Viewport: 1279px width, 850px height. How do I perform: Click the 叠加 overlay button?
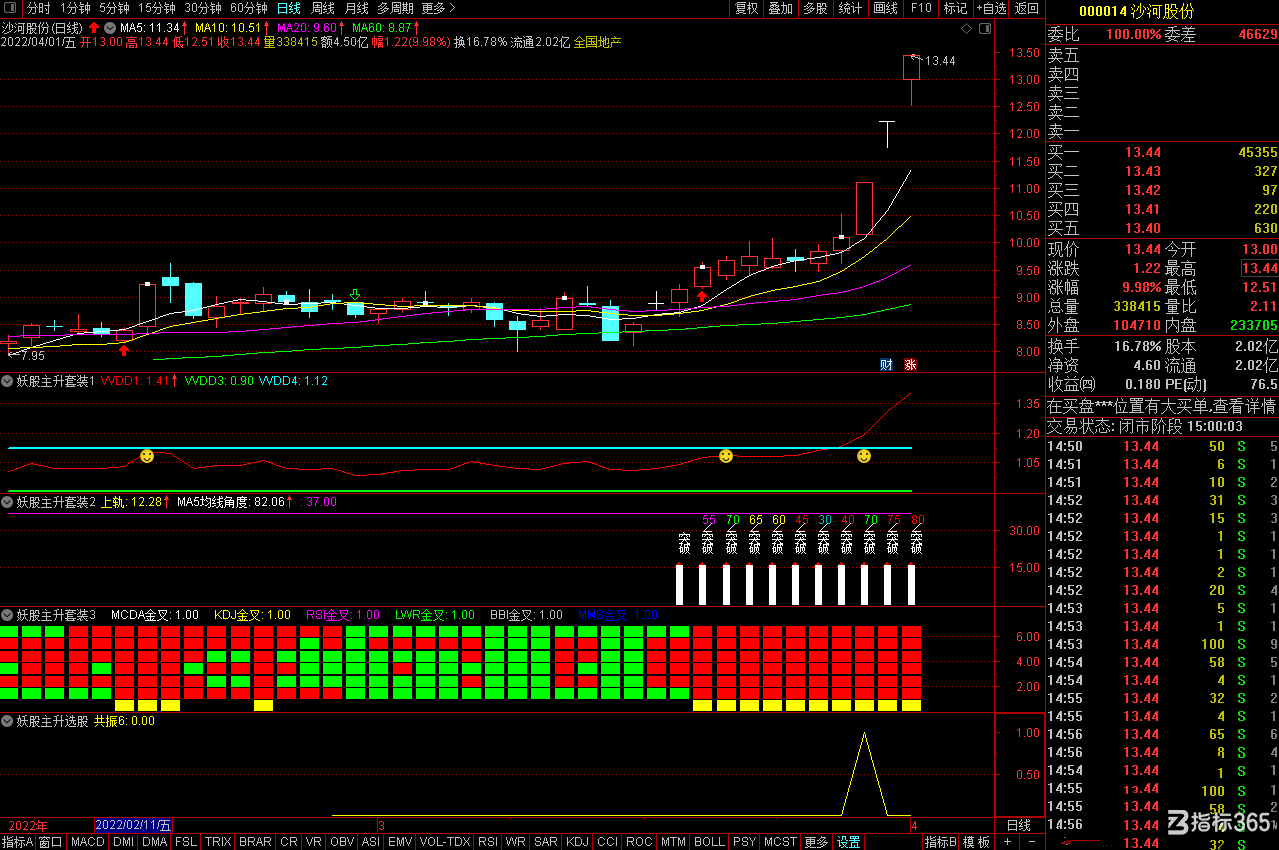781,8
